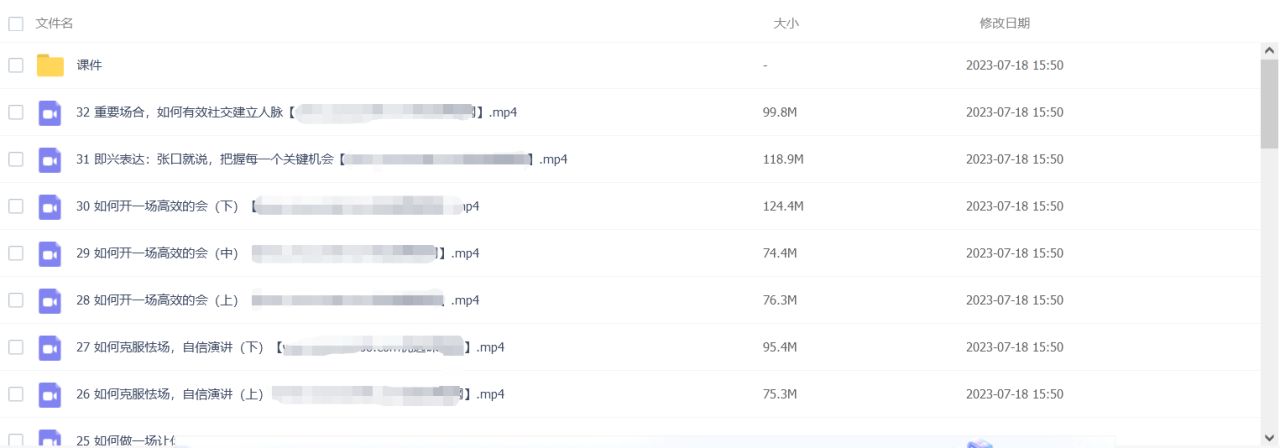Open file 27 如何克服怯场（下）

[290, 347]
